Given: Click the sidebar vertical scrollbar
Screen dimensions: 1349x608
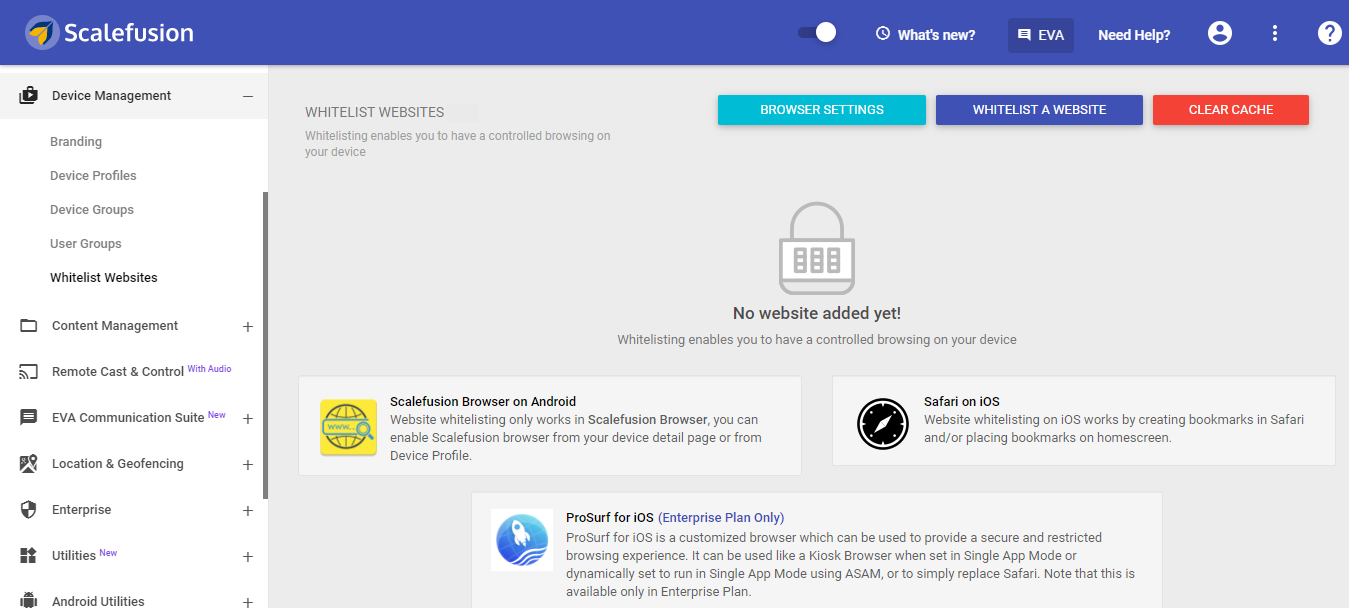Looking at the screenshot, I should pyautogui.click(x=265, y=345).
